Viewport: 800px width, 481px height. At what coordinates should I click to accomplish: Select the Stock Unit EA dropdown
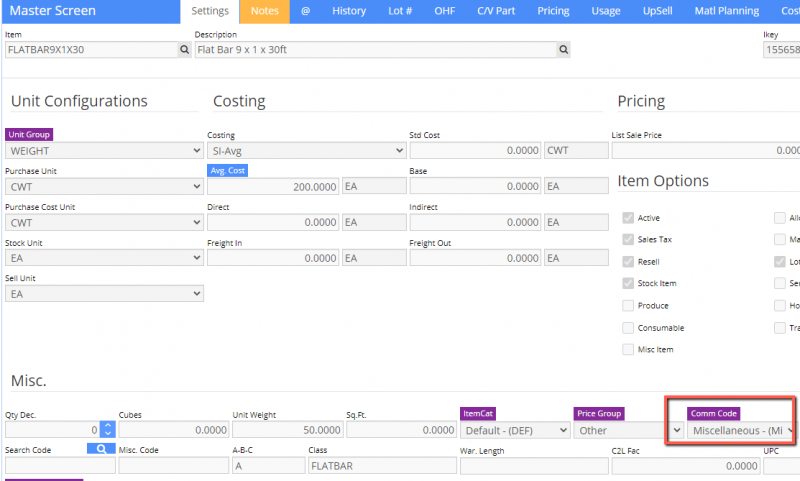pos(104,258)
